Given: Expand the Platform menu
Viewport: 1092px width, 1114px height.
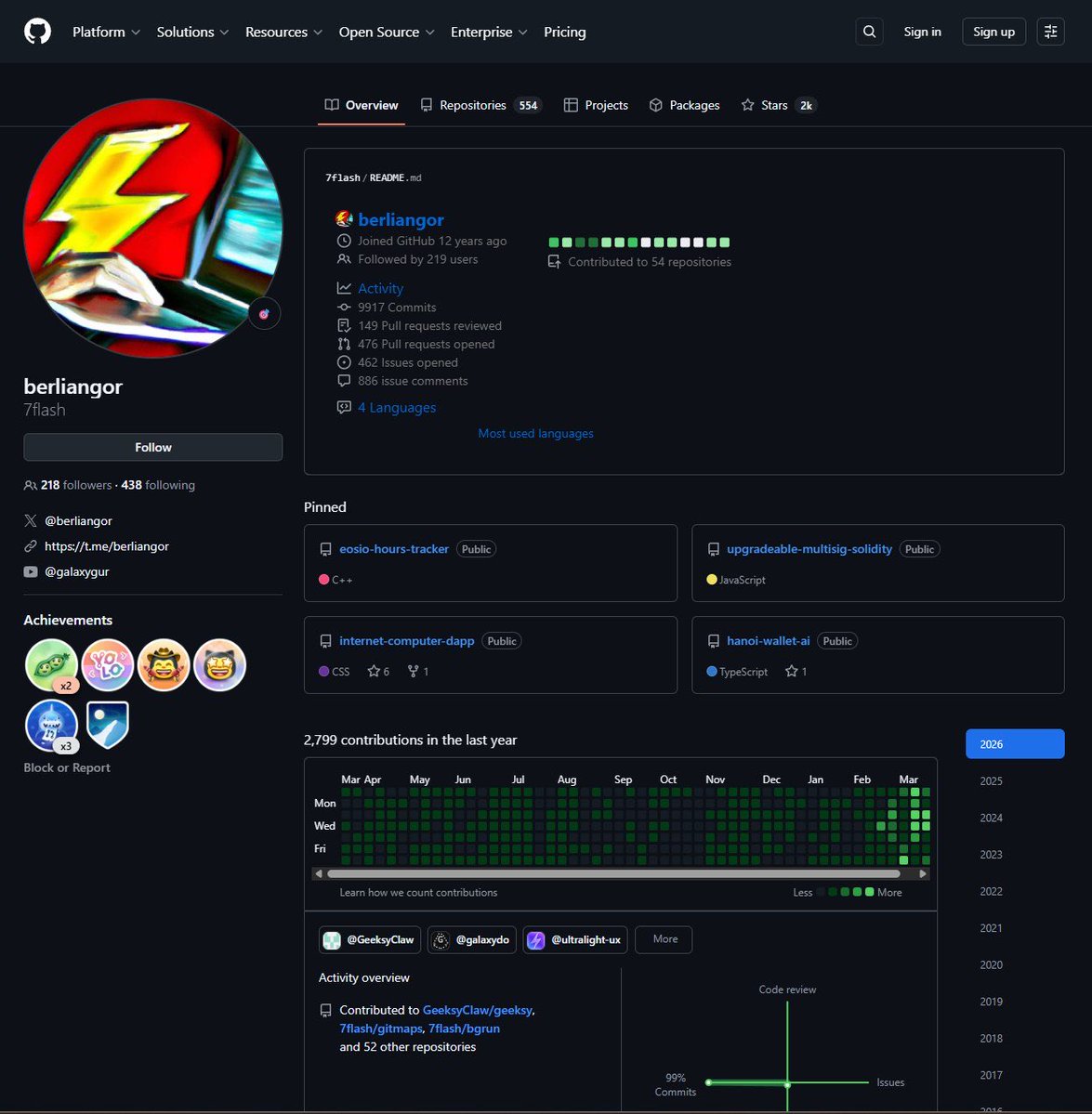Looking at the screenshot, I should point(106,32).
